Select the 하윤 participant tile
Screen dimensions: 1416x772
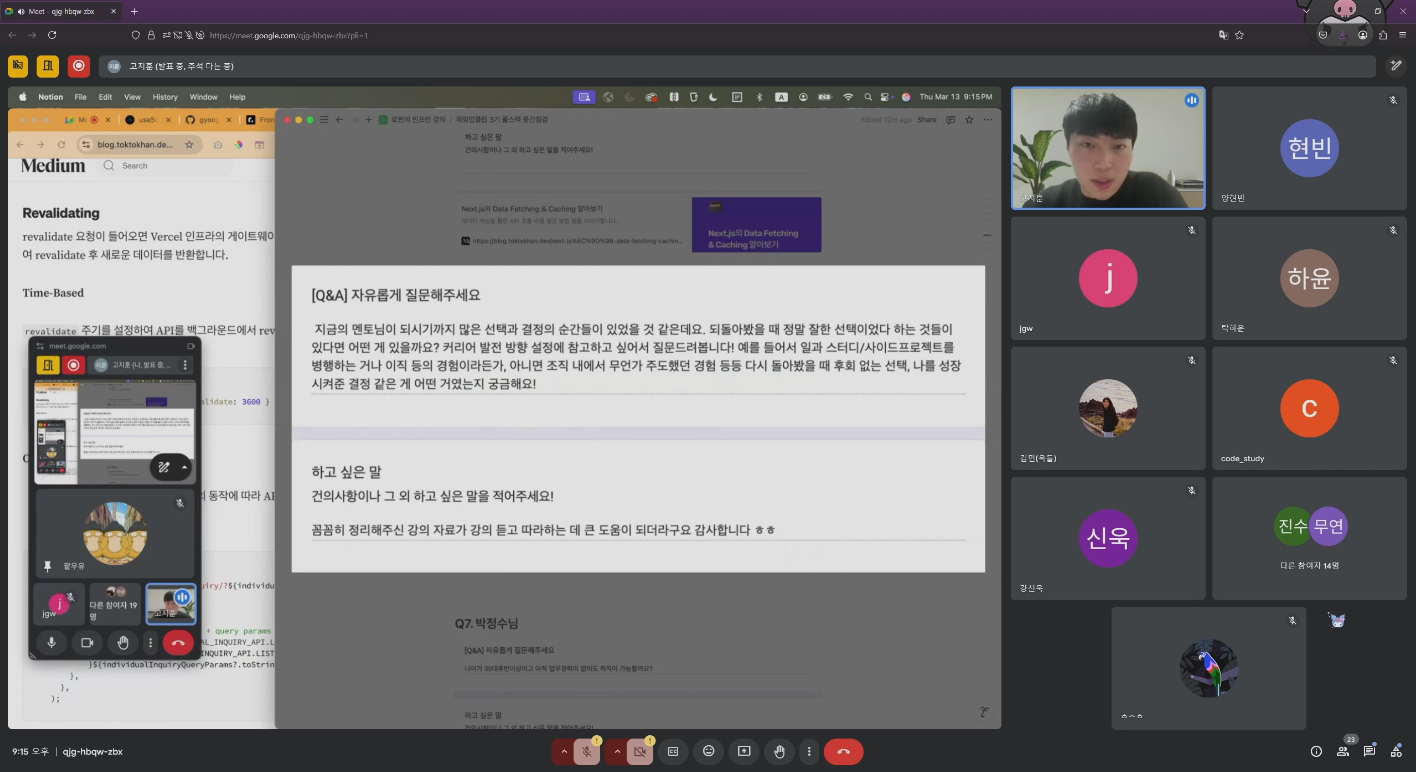pyautogui.click(x=1309, y=277)
